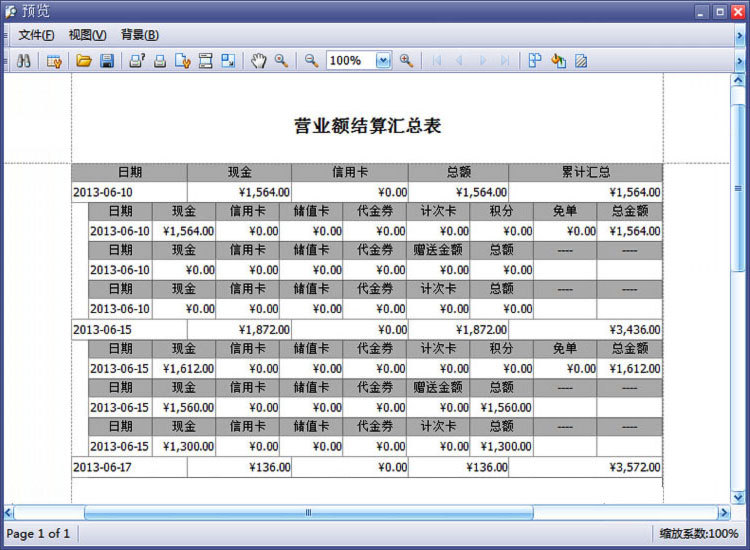Go to the previous page
This screenshot has width=750, height=550.
coord(459,61)
